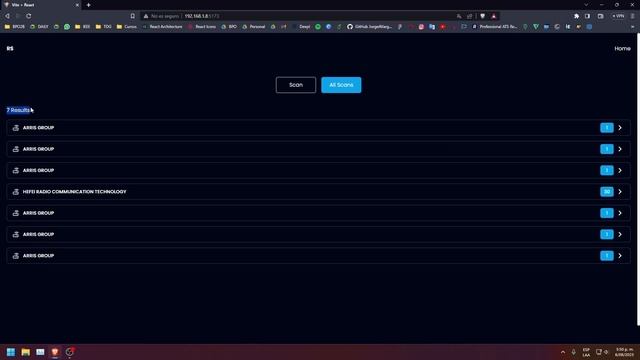Open the GitHub bookmark
The width and height of the screenshot is (640, 360).
point(370,27)
